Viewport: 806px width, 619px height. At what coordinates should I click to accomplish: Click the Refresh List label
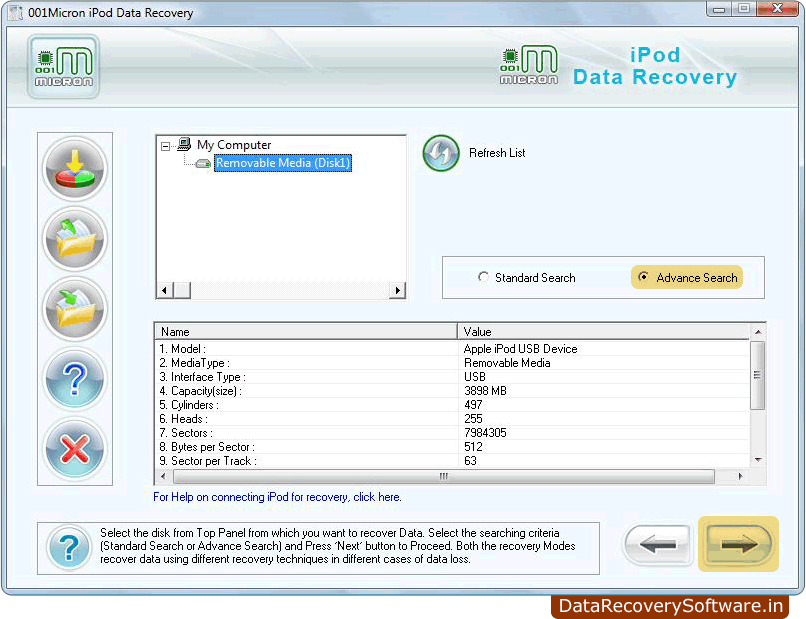pos(497,153)
